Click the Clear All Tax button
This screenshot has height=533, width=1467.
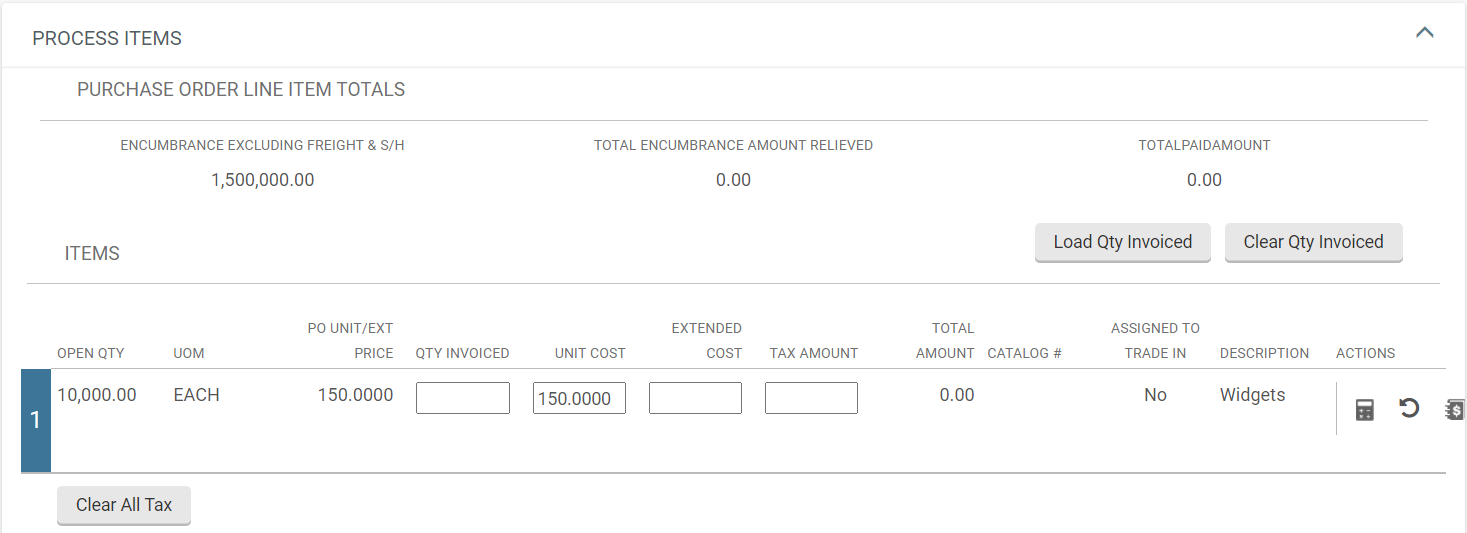click(124, 505)
